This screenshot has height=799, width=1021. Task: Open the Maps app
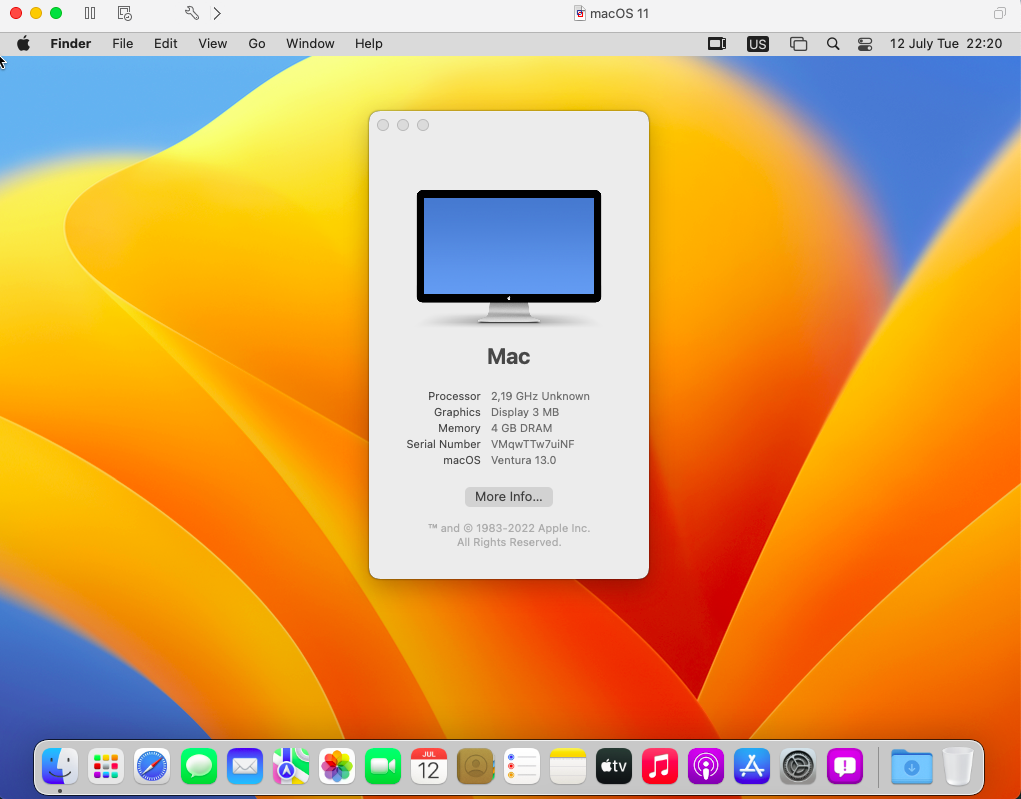point(291,767)
